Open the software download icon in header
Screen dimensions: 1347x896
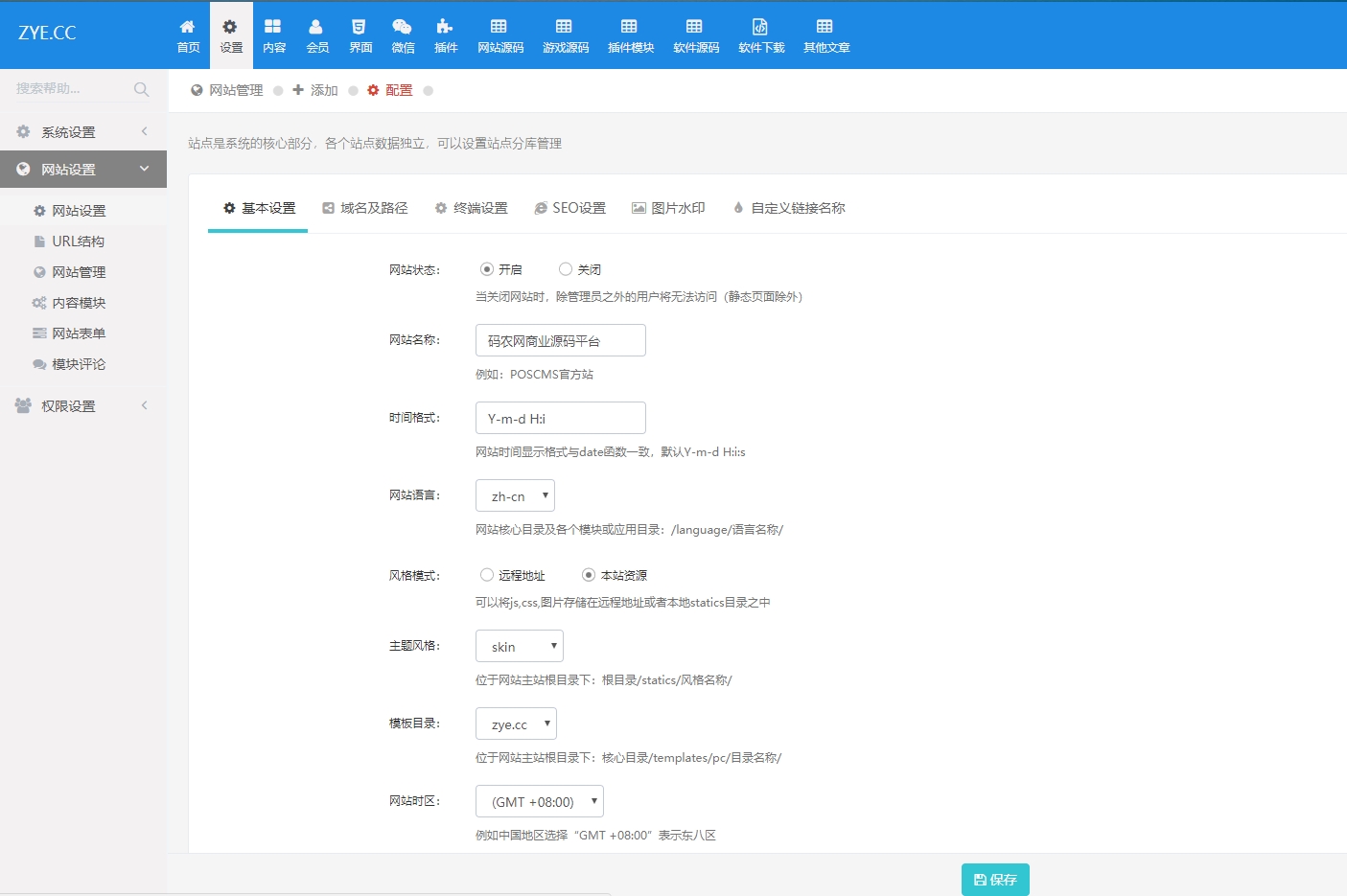tap(760, 27)
